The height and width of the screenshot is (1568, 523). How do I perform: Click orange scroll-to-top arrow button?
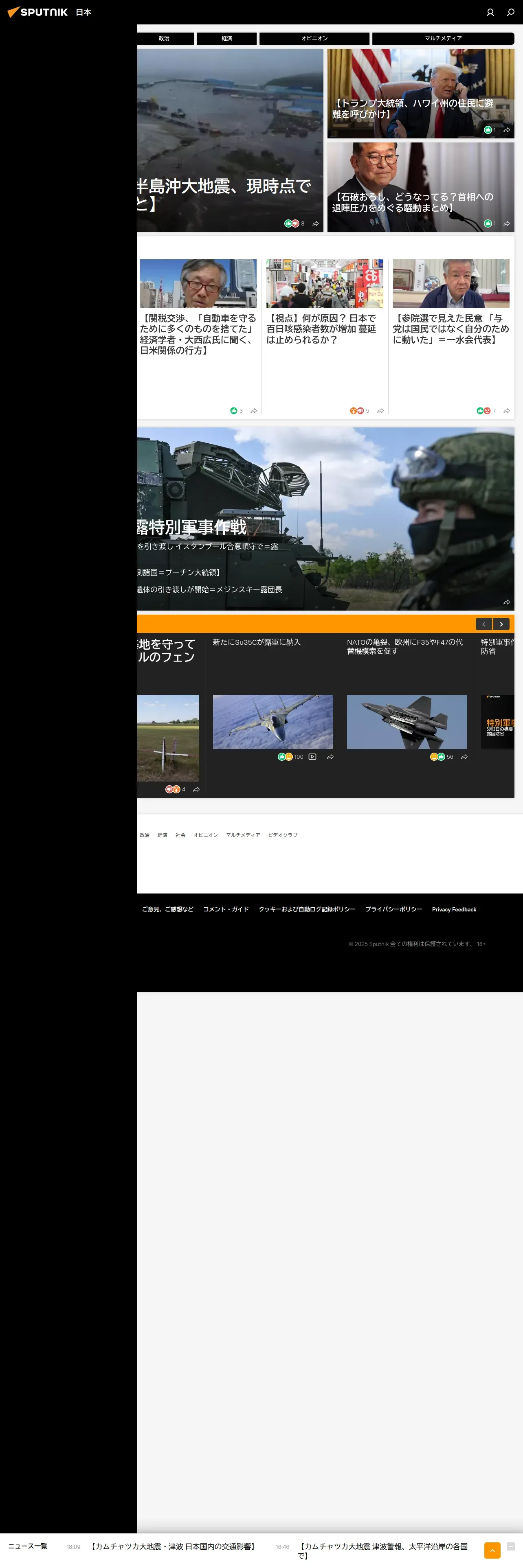pos(492,1550)
